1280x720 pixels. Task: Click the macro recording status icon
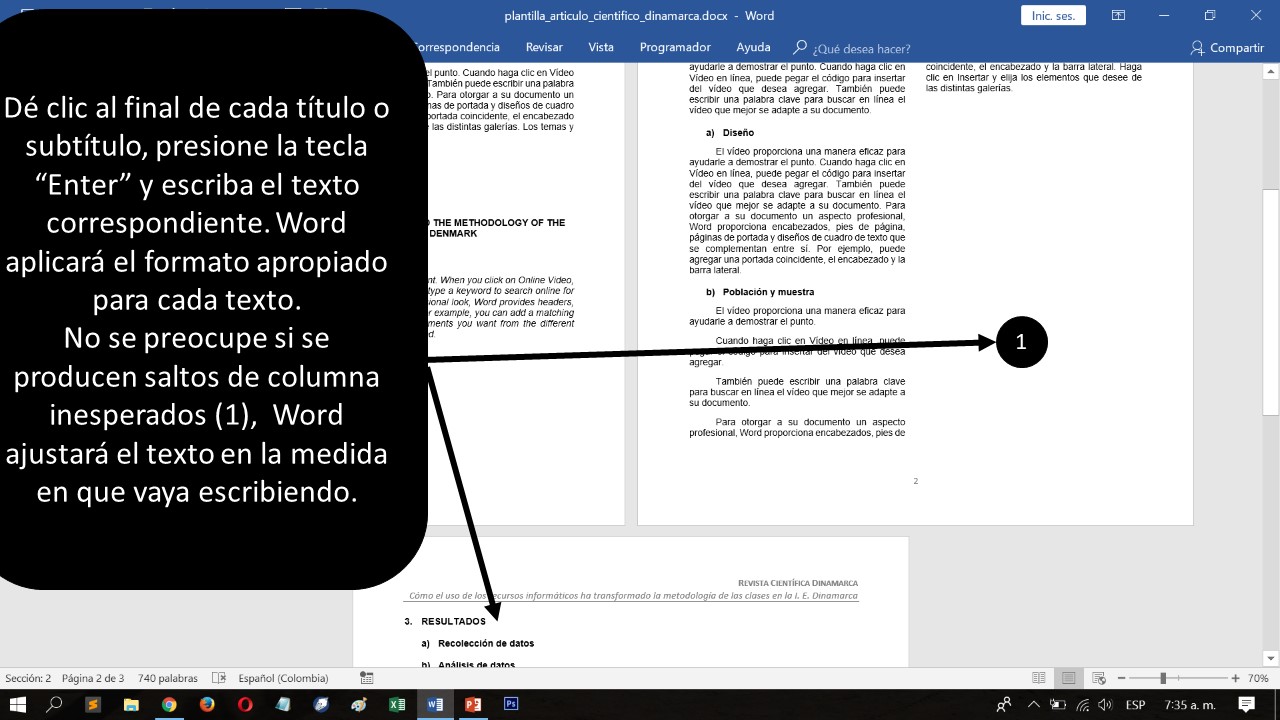(x=367, y=678)
